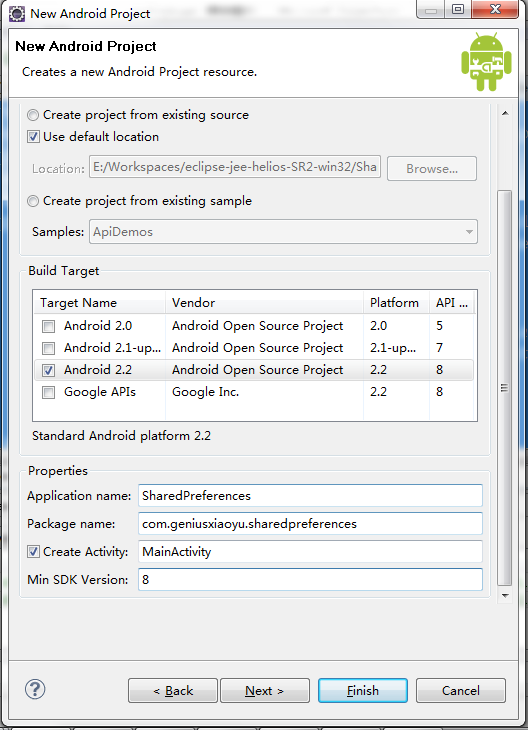The image size is (528, 730).
Task: Uncheck Use default location checkbox
Action: 33,137
